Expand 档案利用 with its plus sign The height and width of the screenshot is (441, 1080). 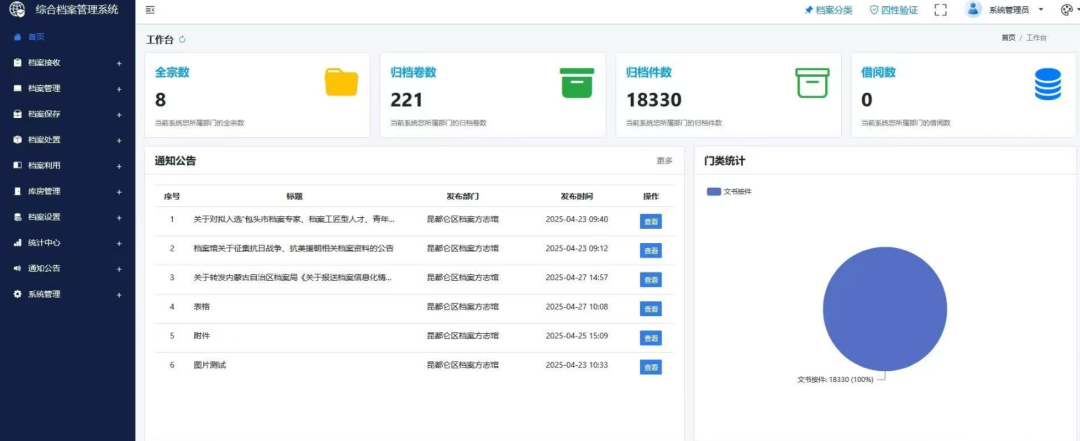[x=119, y=166]
